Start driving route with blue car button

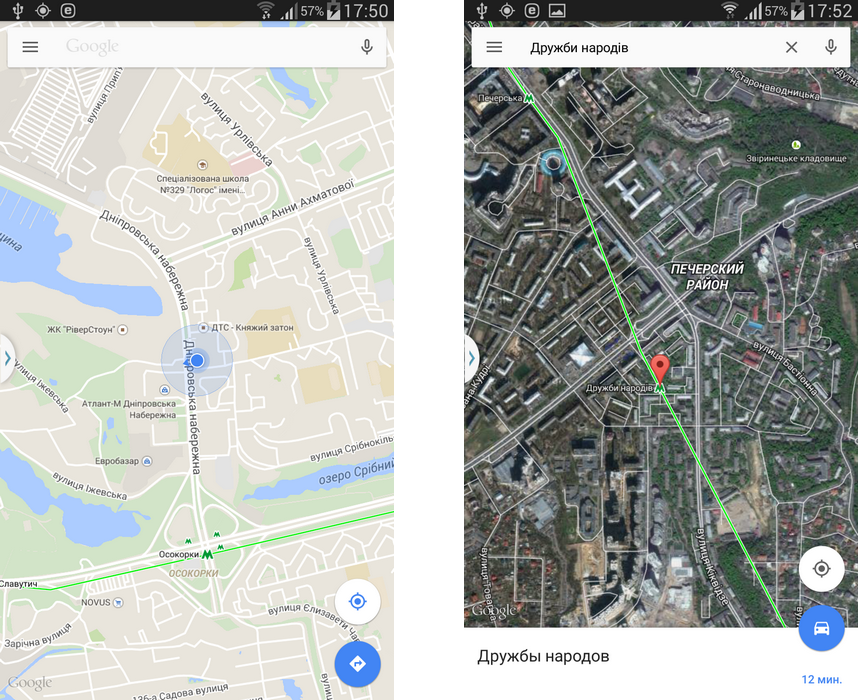click(x=821, y=629)
